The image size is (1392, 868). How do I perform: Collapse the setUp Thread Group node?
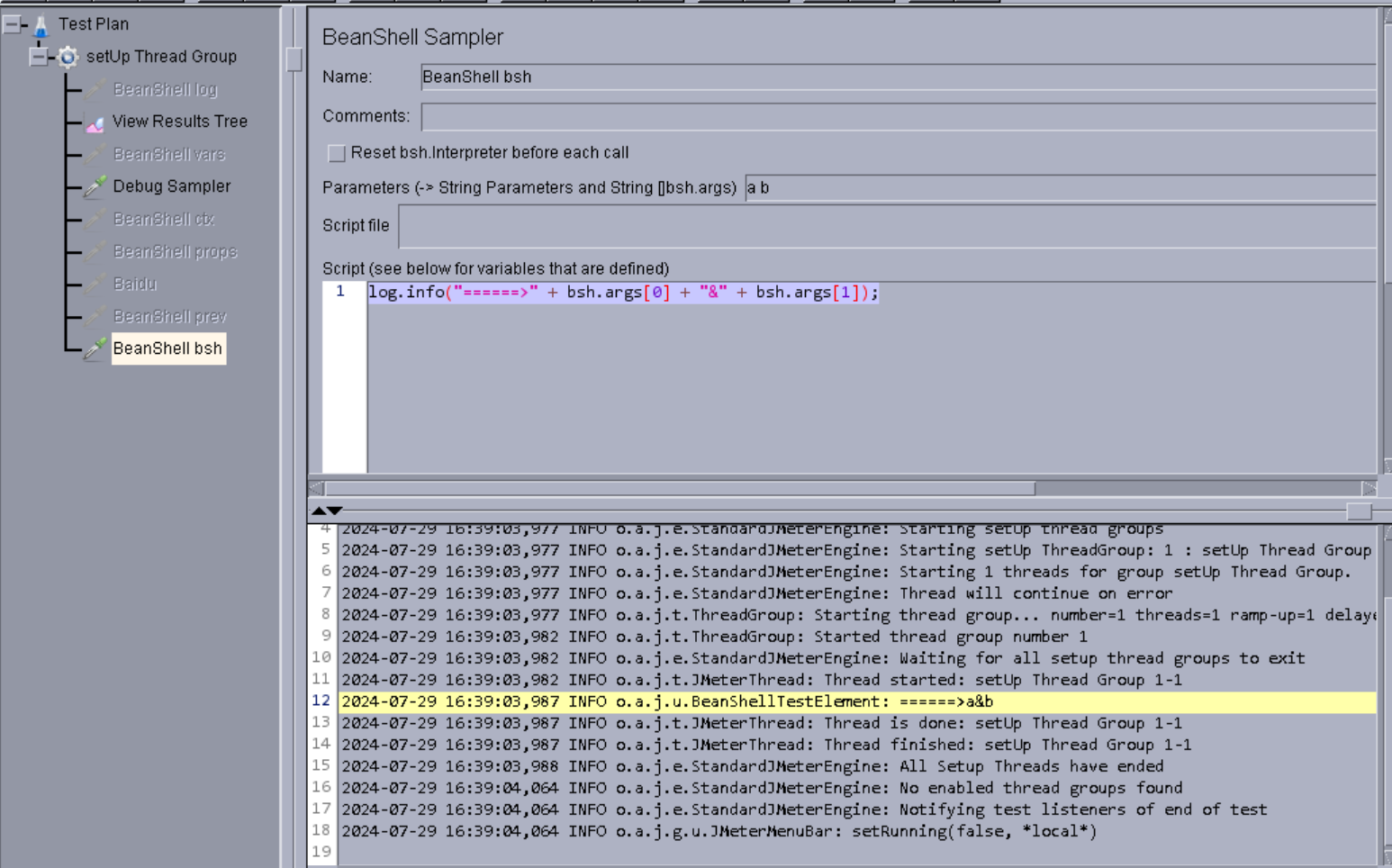coord(38,57)
